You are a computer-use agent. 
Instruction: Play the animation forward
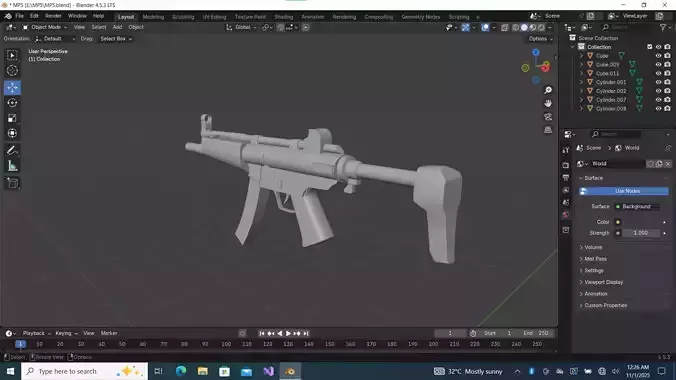coord(288,333)
